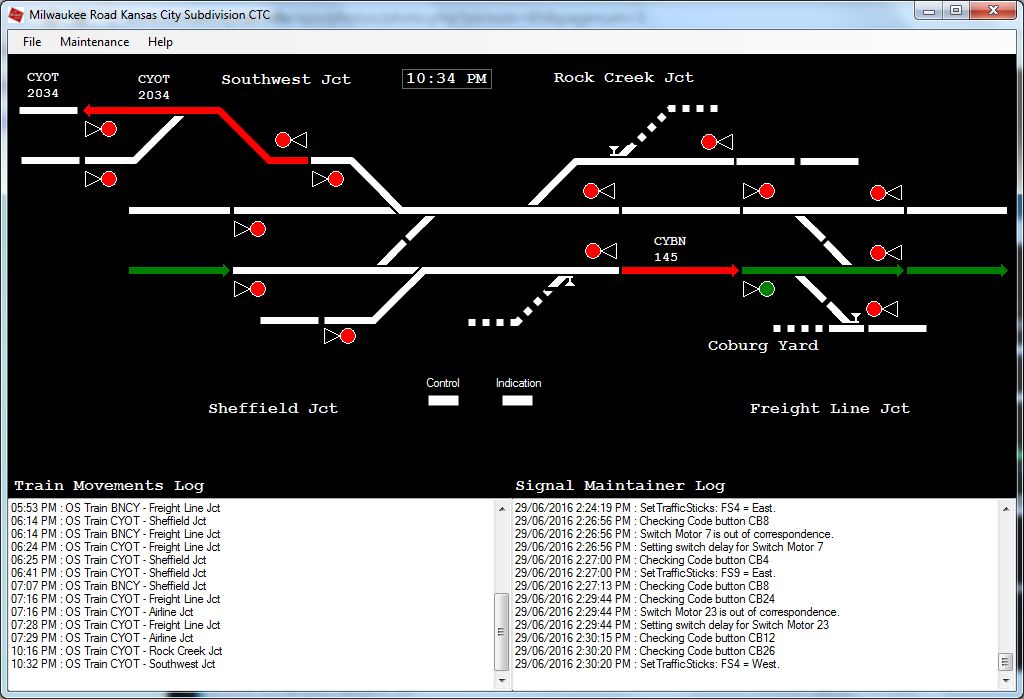Click the Train Movements Log scrollbar thumb
The height and width of the screenshot is (699, 1024).
click(x=502, y=632)
